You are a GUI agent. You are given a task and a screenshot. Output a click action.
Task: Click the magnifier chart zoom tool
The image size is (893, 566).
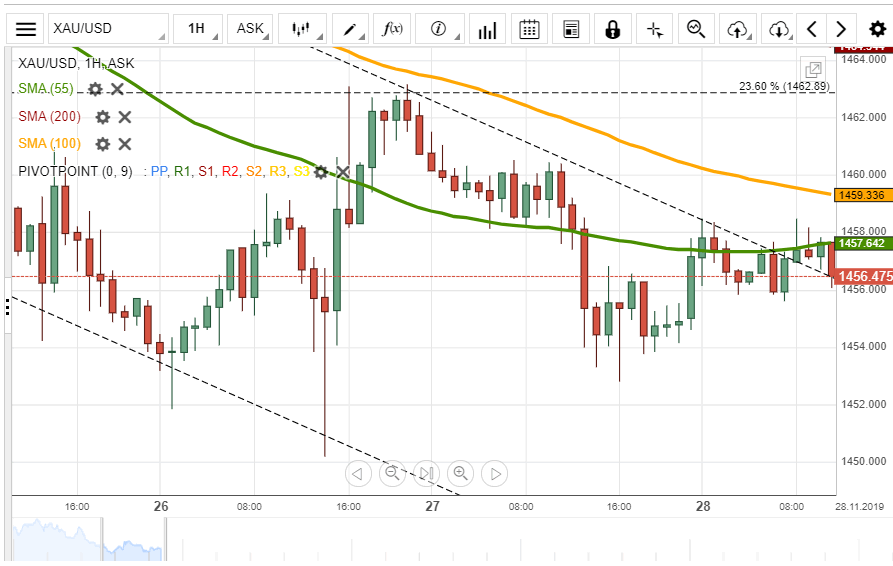pyautogui.click(x=696, y=28)
